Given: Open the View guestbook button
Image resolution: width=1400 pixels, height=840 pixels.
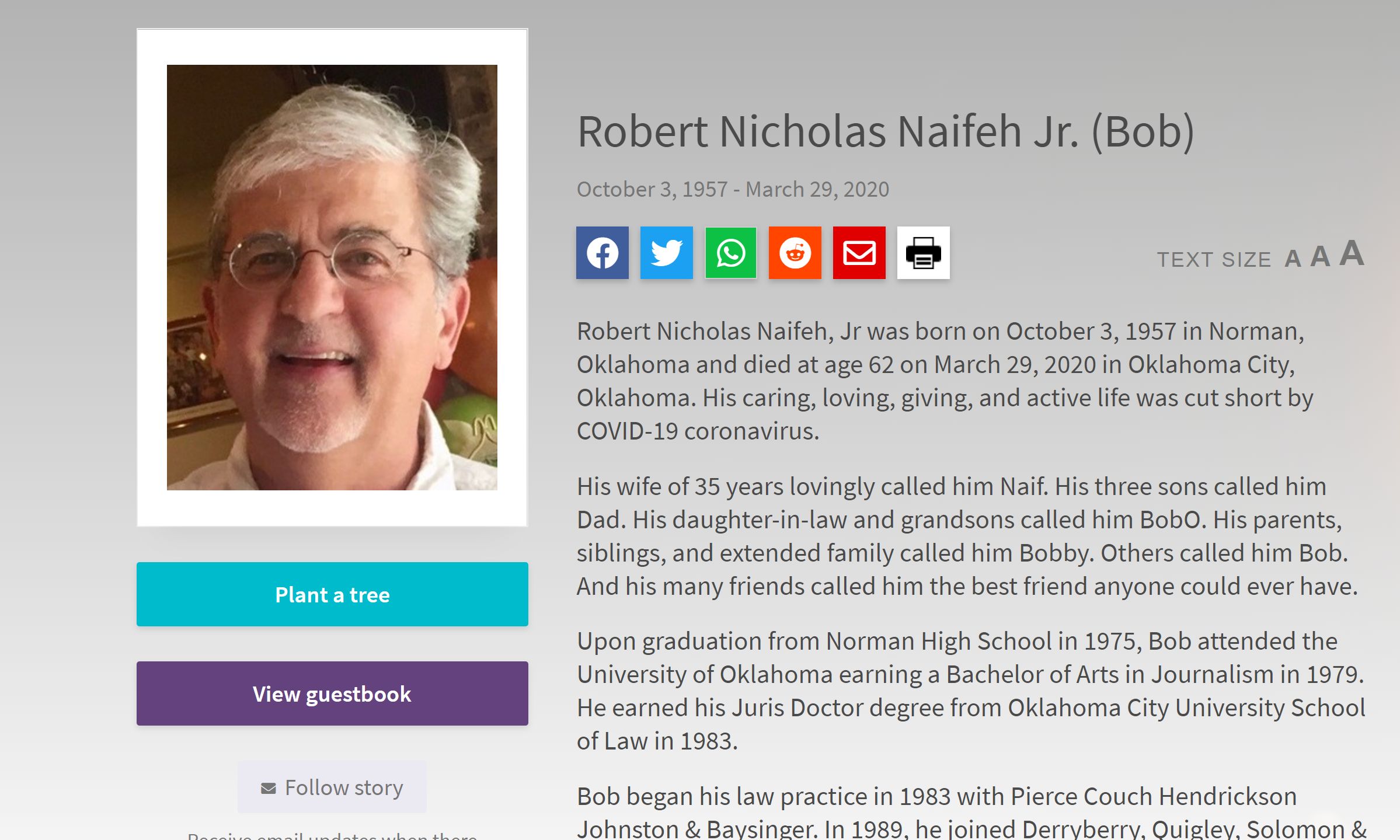Looking at the screenshot, I should pyautogui.click(x=332, y=693).
